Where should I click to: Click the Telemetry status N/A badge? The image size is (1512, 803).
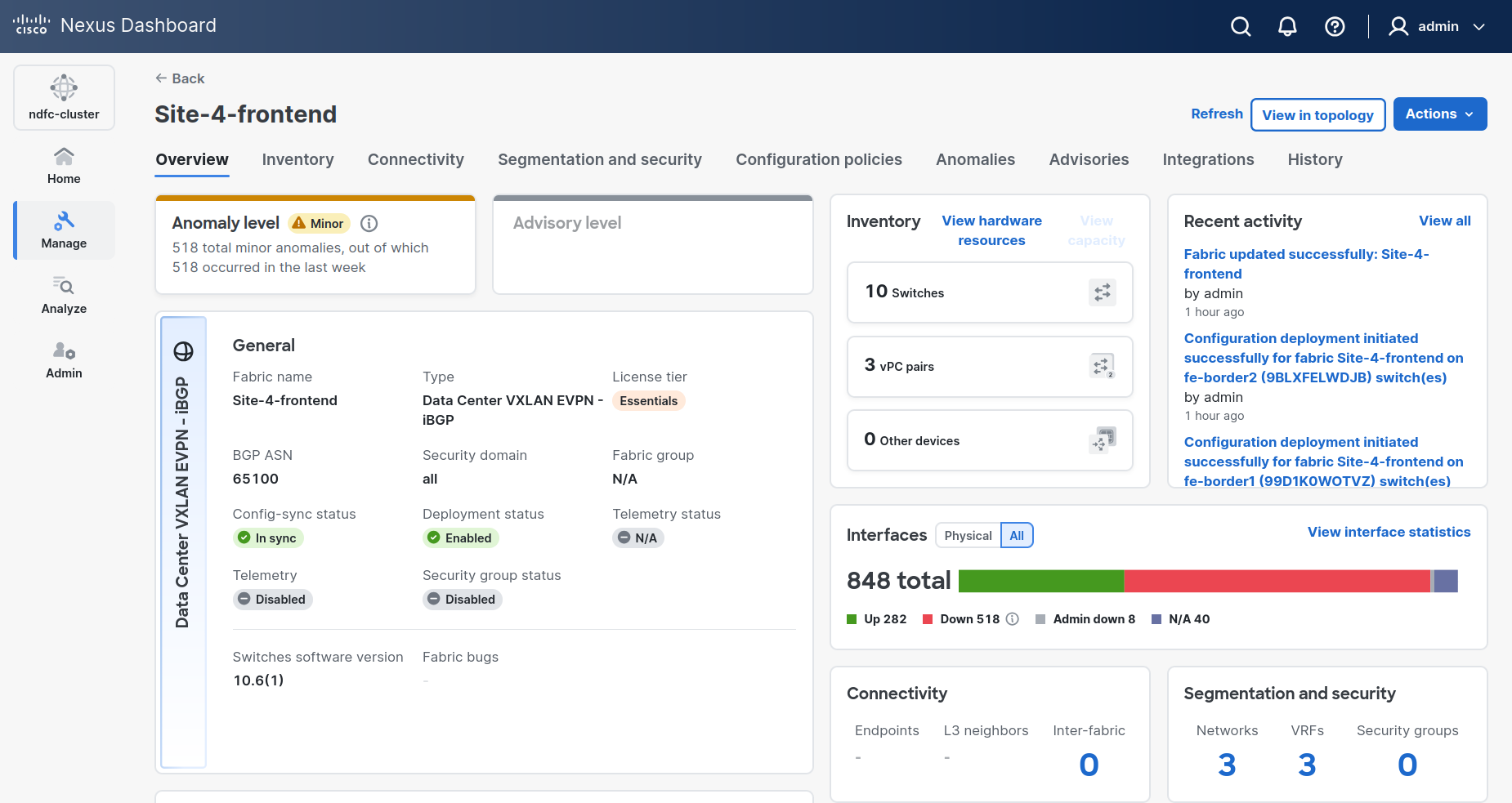(x=638, y=538)
